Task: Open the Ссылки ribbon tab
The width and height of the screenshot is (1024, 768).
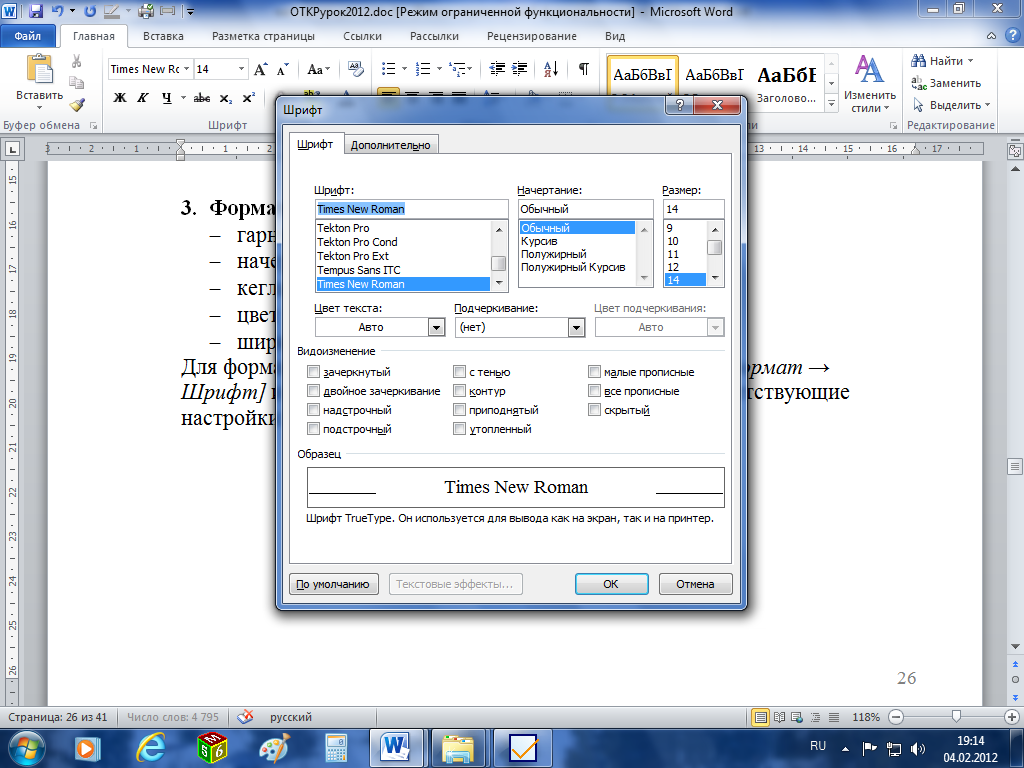Action: [x=362, y=36]
